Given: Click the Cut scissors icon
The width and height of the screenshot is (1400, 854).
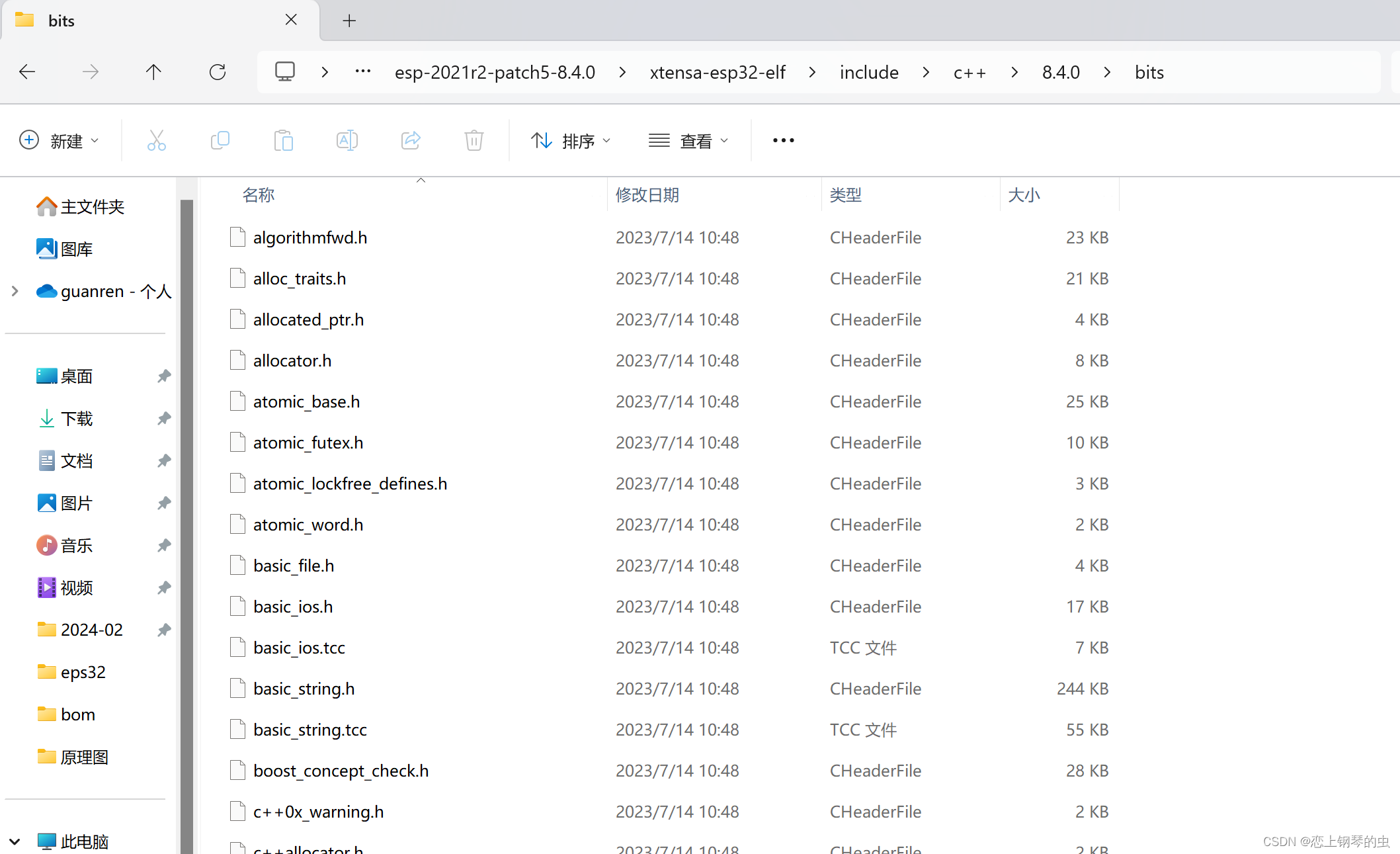Looking at the screenshot, I should [156, 140].
